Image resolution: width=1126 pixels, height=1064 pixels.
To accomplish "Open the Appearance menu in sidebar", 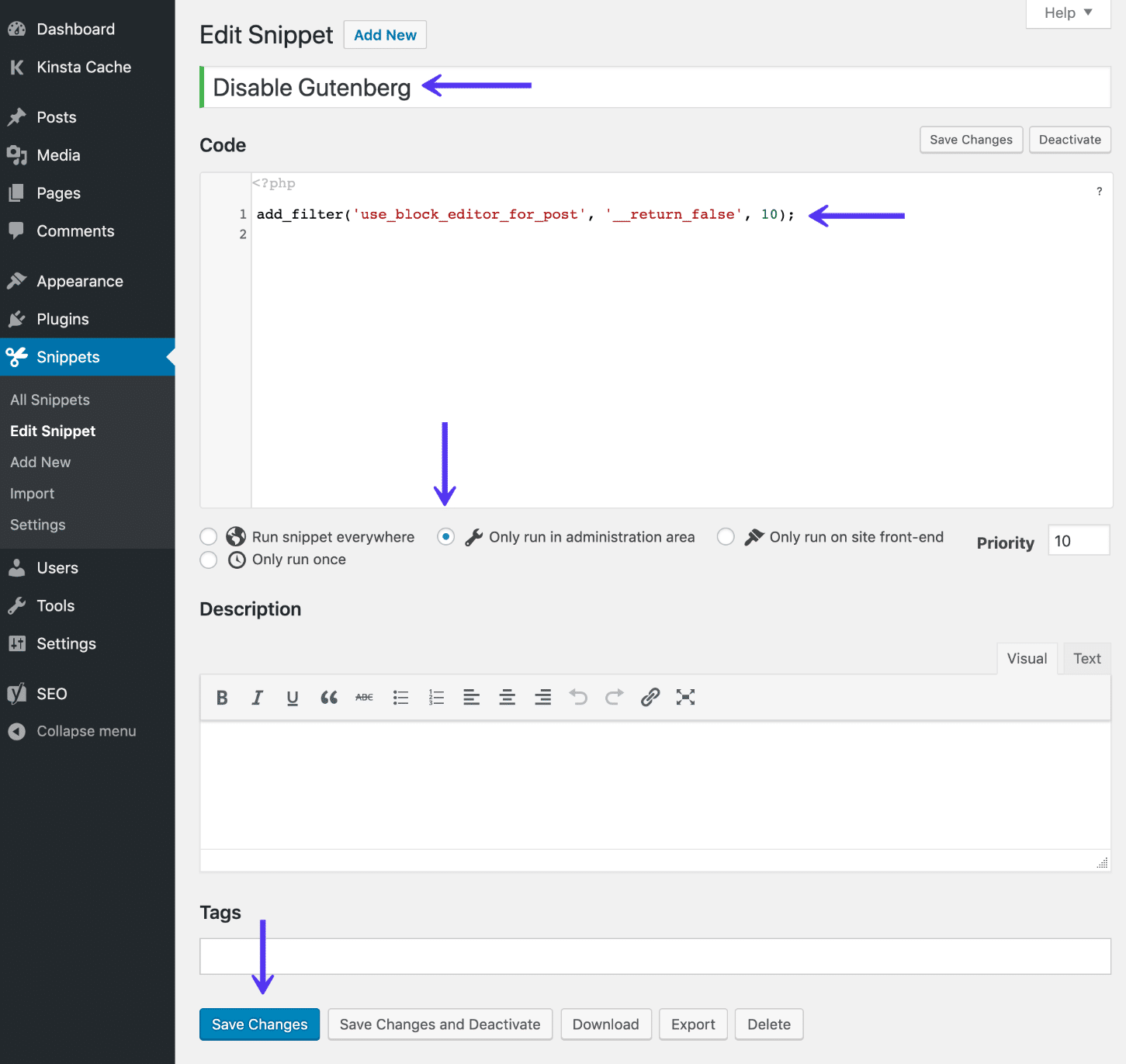I will click(79, 281).
